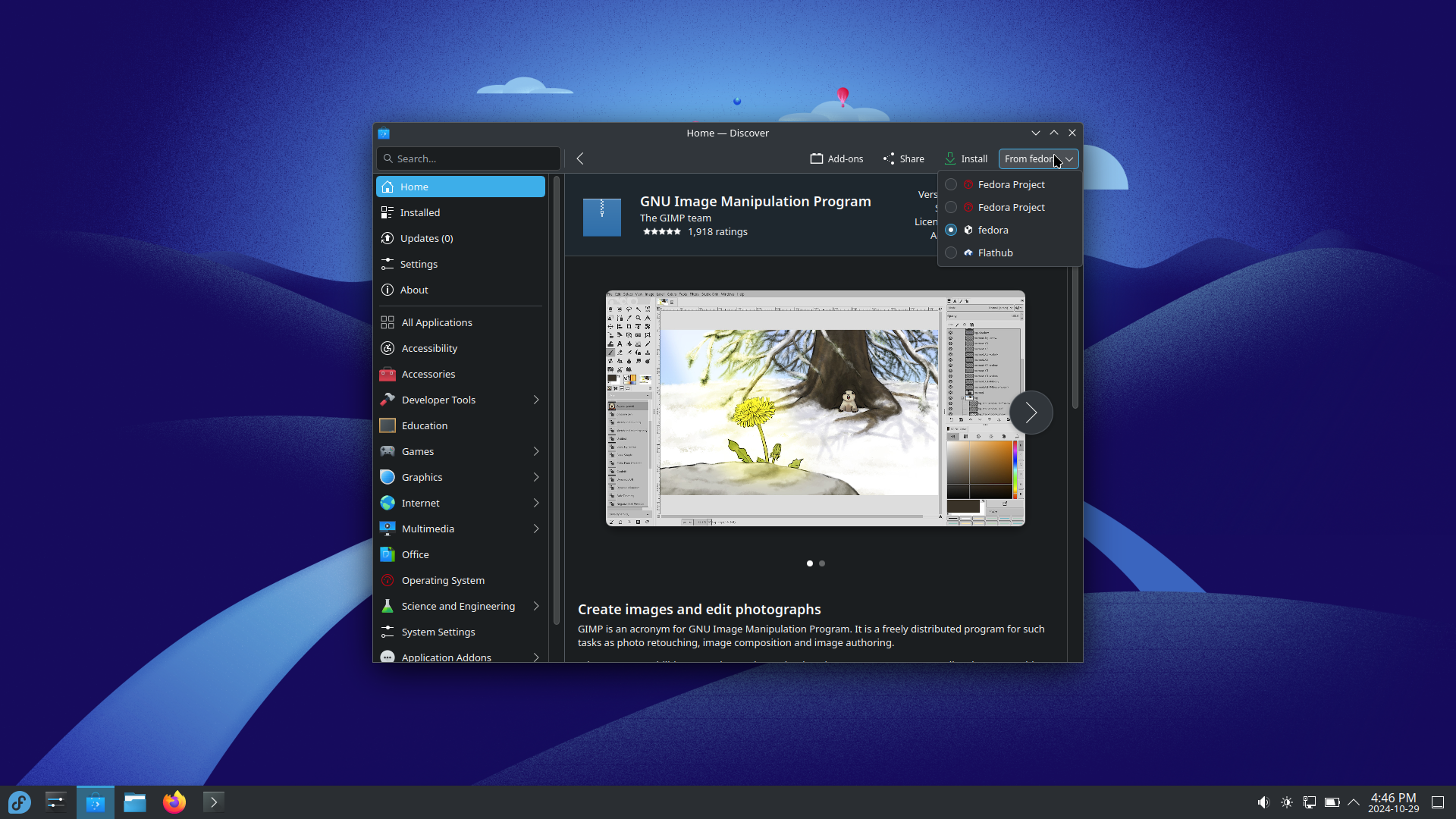Select the fedora source radio button

tap(951, 230)
